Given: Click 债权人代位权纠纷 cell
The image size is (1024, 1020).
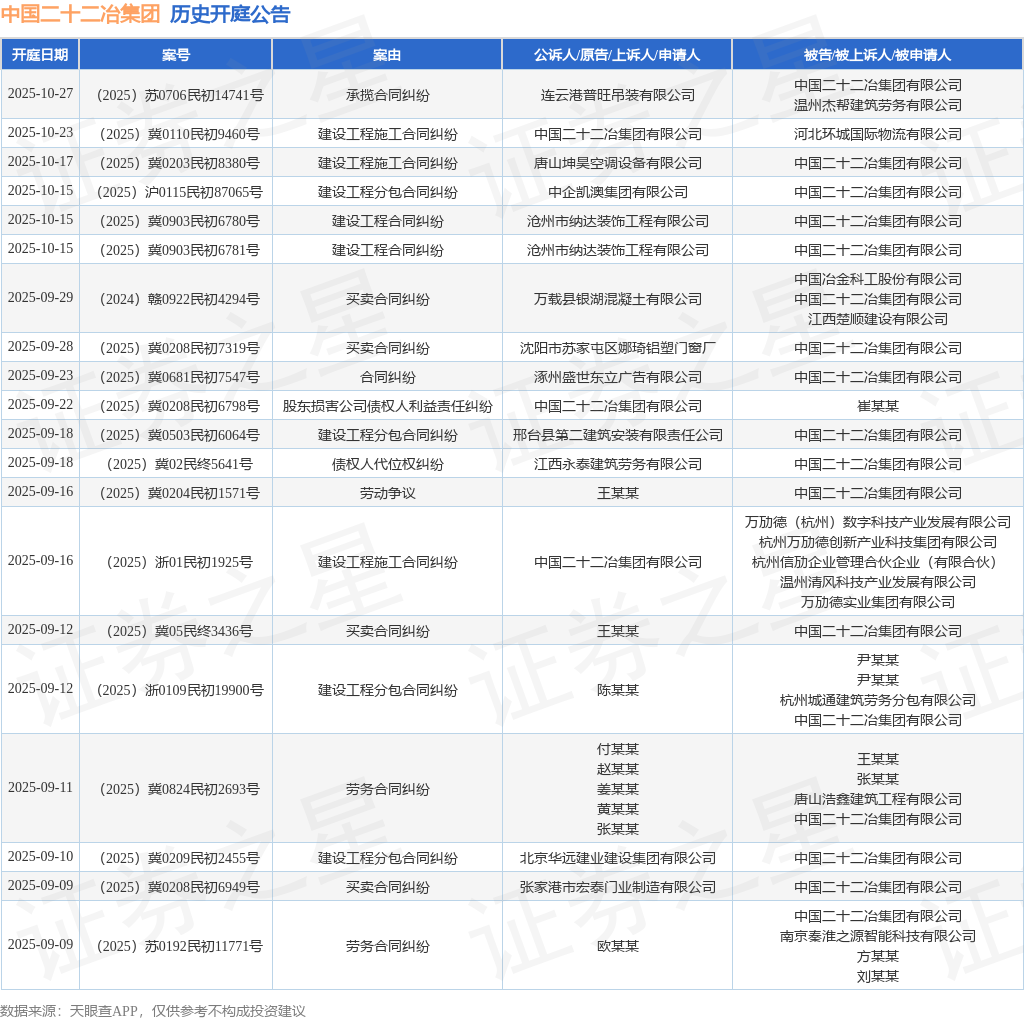Looking at the screenshot, I should point(387,465).
